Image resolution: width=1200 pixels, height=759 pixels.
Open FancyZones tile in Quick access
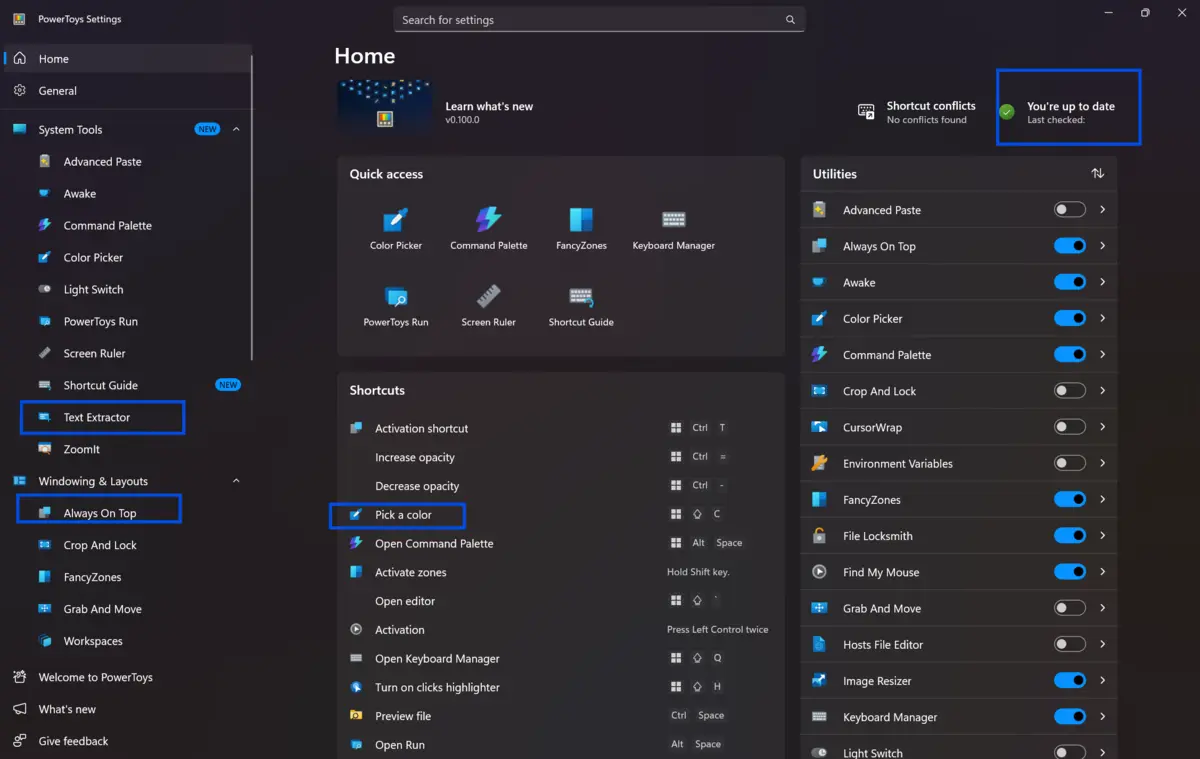click(x=581, y=229)
